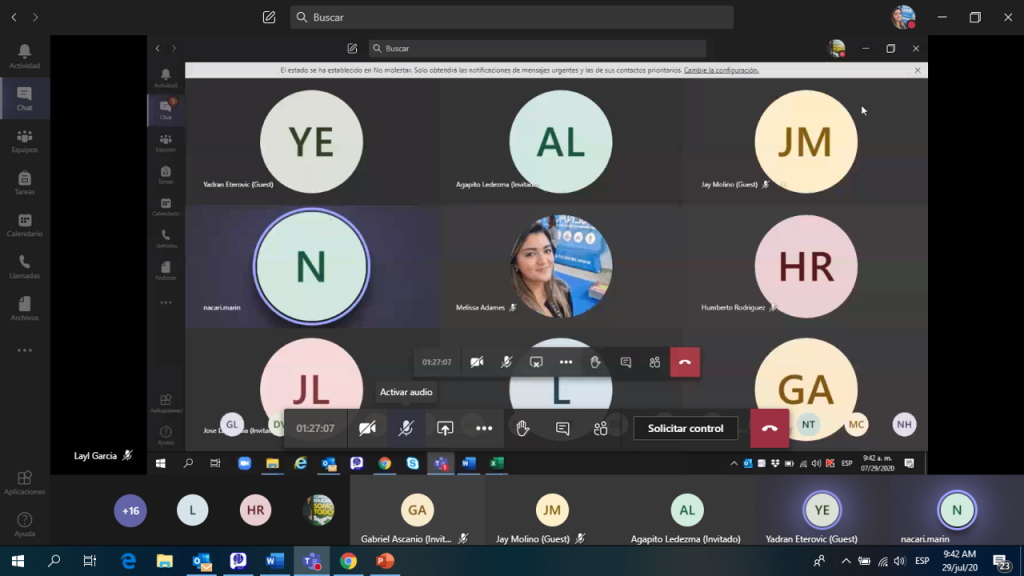Show participants from the large call toolbar

[601, 428]
